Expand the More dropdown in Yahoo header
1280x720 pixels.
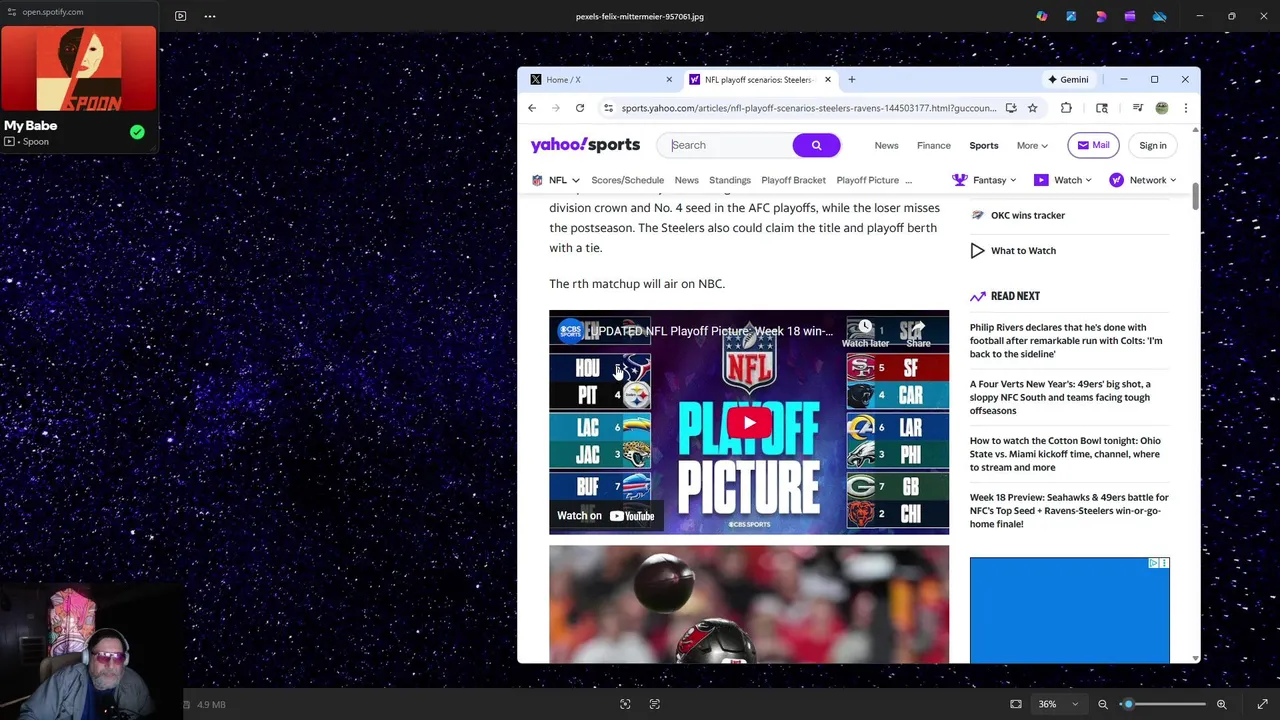click(x=1032, y=146)
